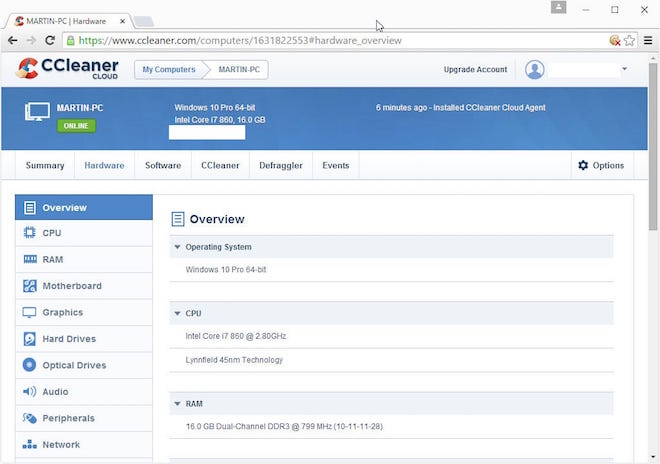Select the Network icon in sidebar
Screen dimensions: 660x464
(x=29, y=444)
